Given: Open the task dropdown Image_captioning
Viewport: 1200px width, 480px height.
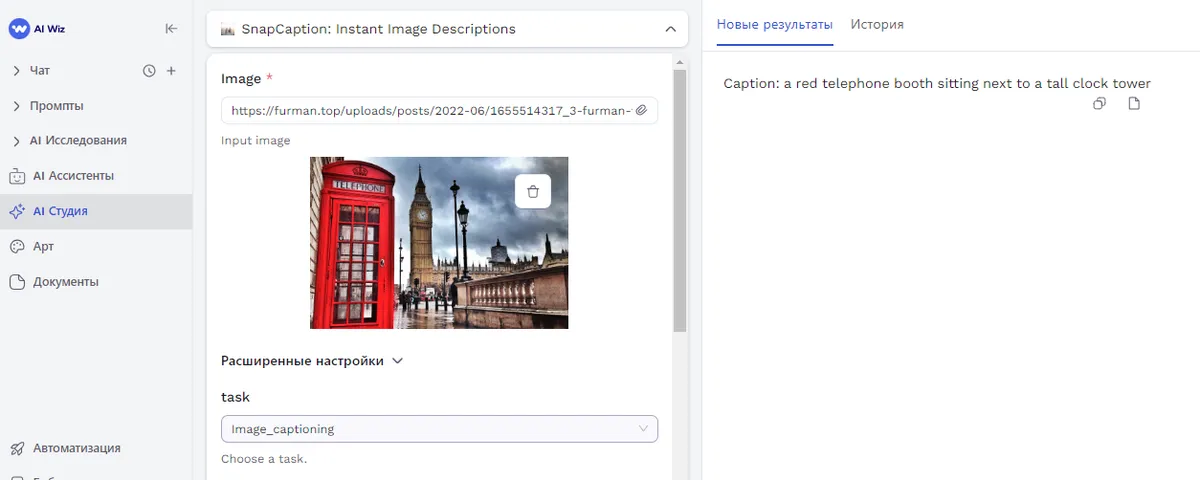Looking at the screenshot, I should [x=439, y=429].
